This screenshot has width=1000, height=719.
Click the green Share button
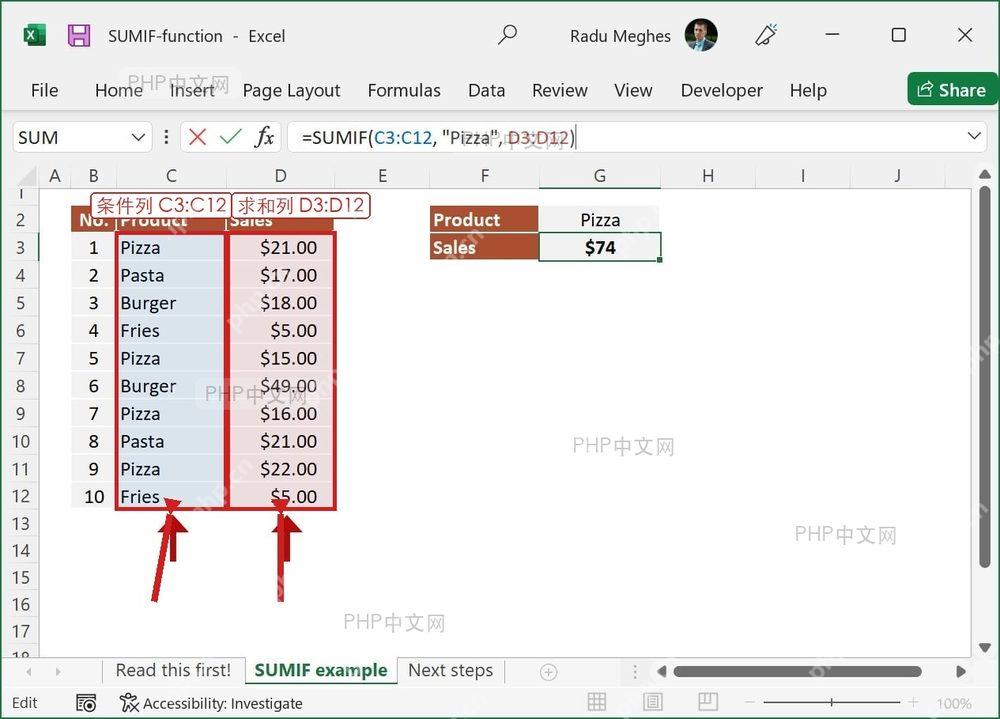[952, 89]
